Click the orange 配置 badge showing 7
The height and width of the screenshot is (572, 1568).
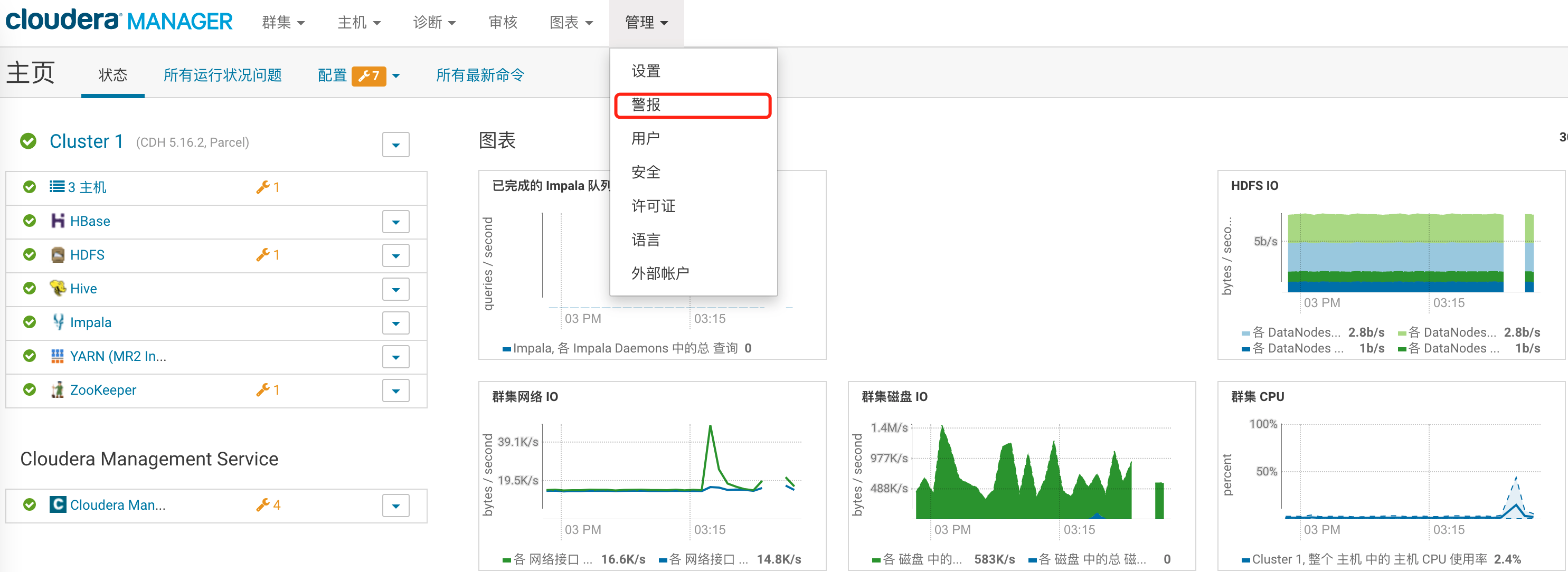pos(369,75)
